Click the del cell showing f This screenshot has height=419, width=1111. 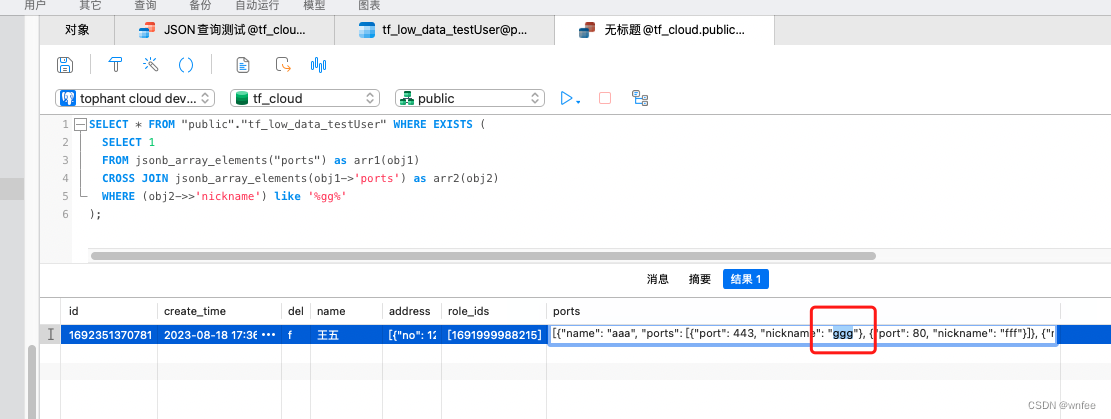coord(295,334)
